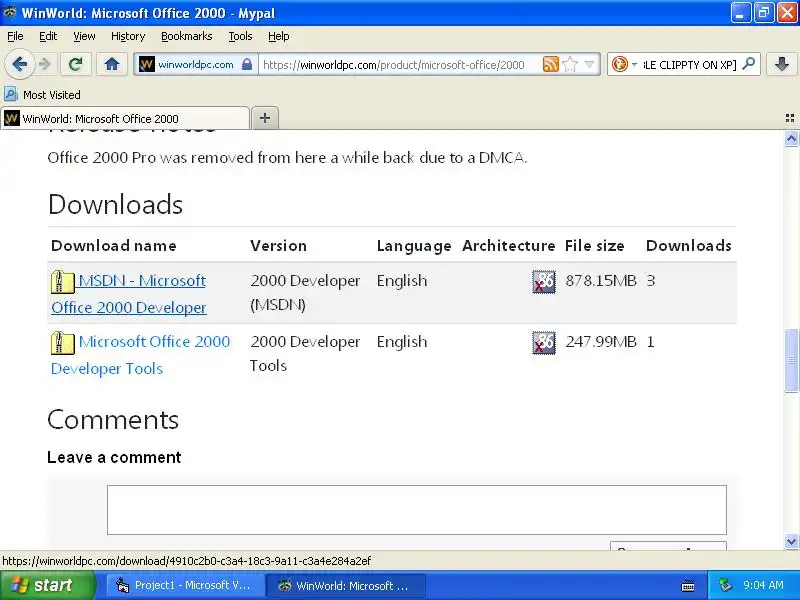This screenshot has width=800, height=600.
Task: Click the on-screen keyboard tray icon
Action: pyautogui.click(x=688, y=586)
